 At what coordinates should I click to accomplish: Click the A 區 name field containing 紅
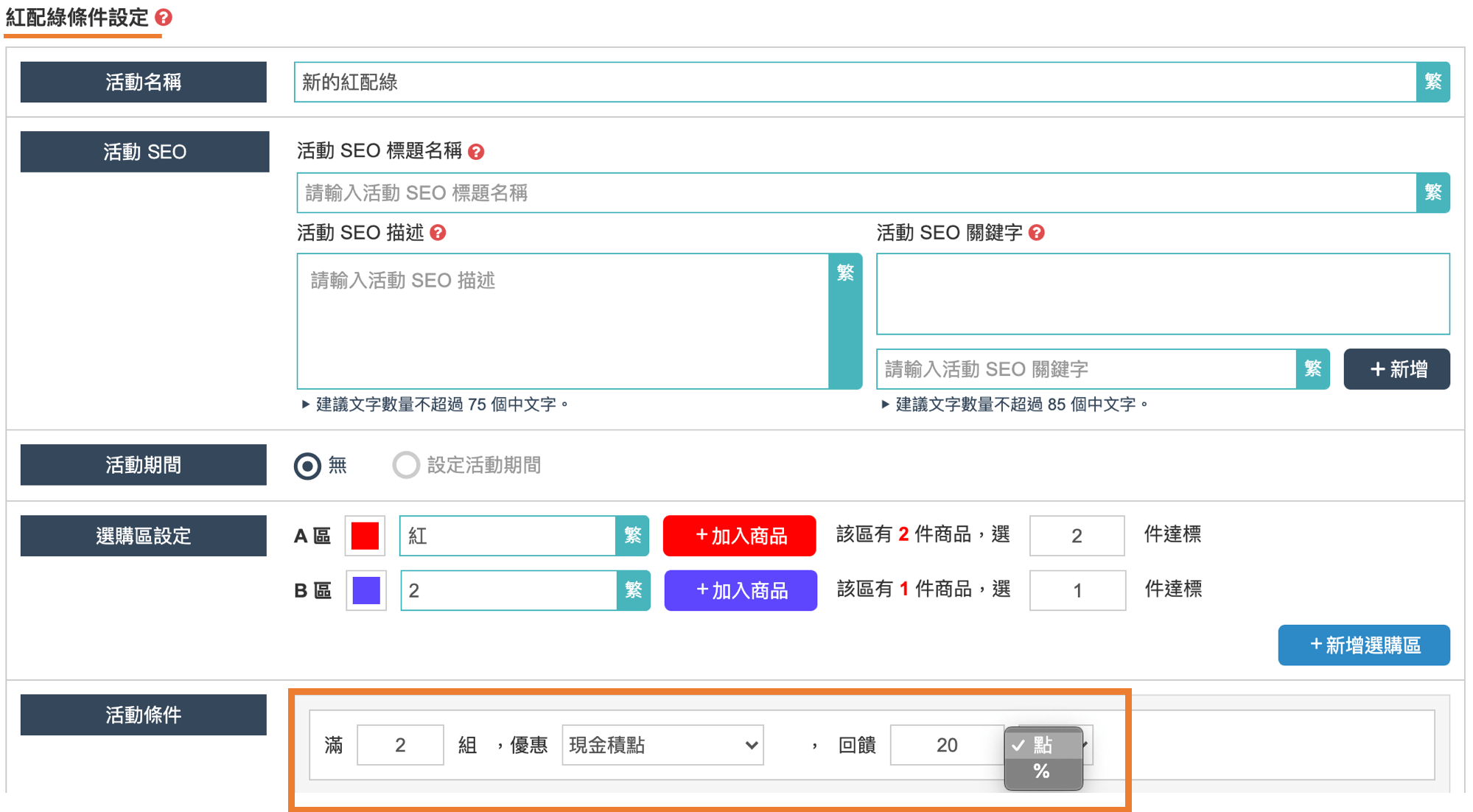point(508,536)
